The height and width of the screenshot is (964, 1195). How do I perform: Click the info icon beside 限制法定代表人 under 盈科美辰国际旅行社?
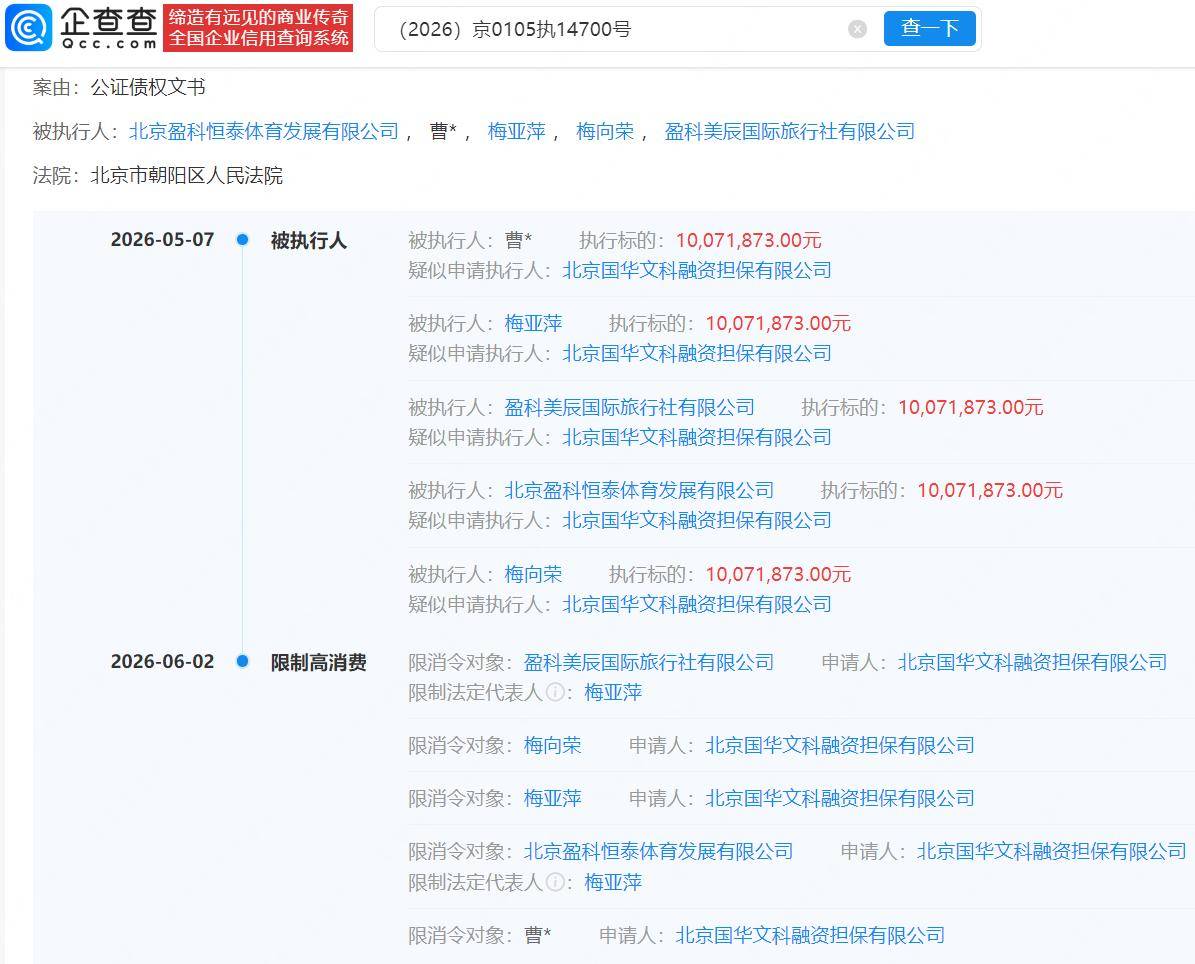[x=556, y=692]
